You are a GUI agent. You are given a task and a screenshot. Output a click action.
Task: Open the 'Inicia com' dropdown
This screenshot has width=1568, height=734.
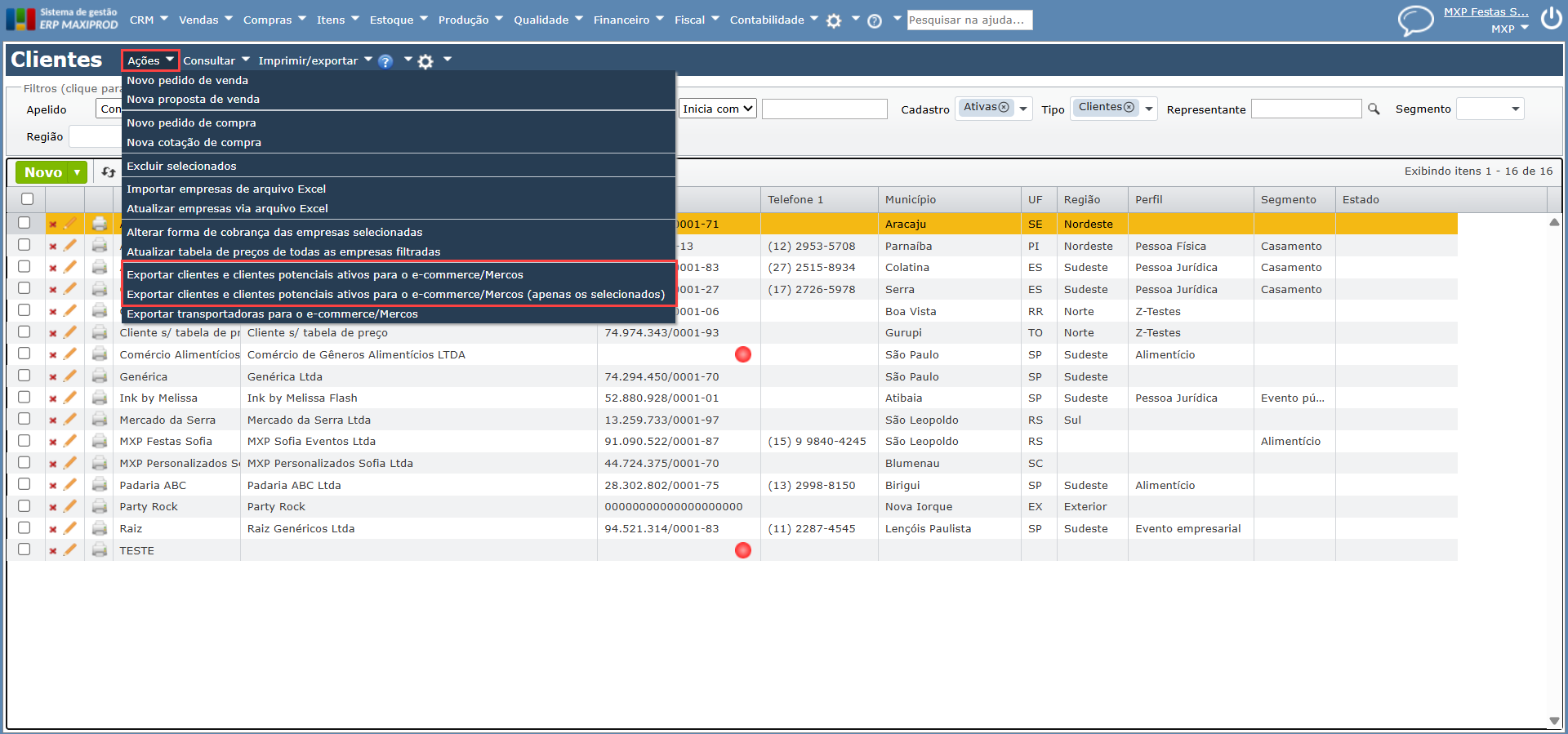pyautogui.click(x=717, y=109)
